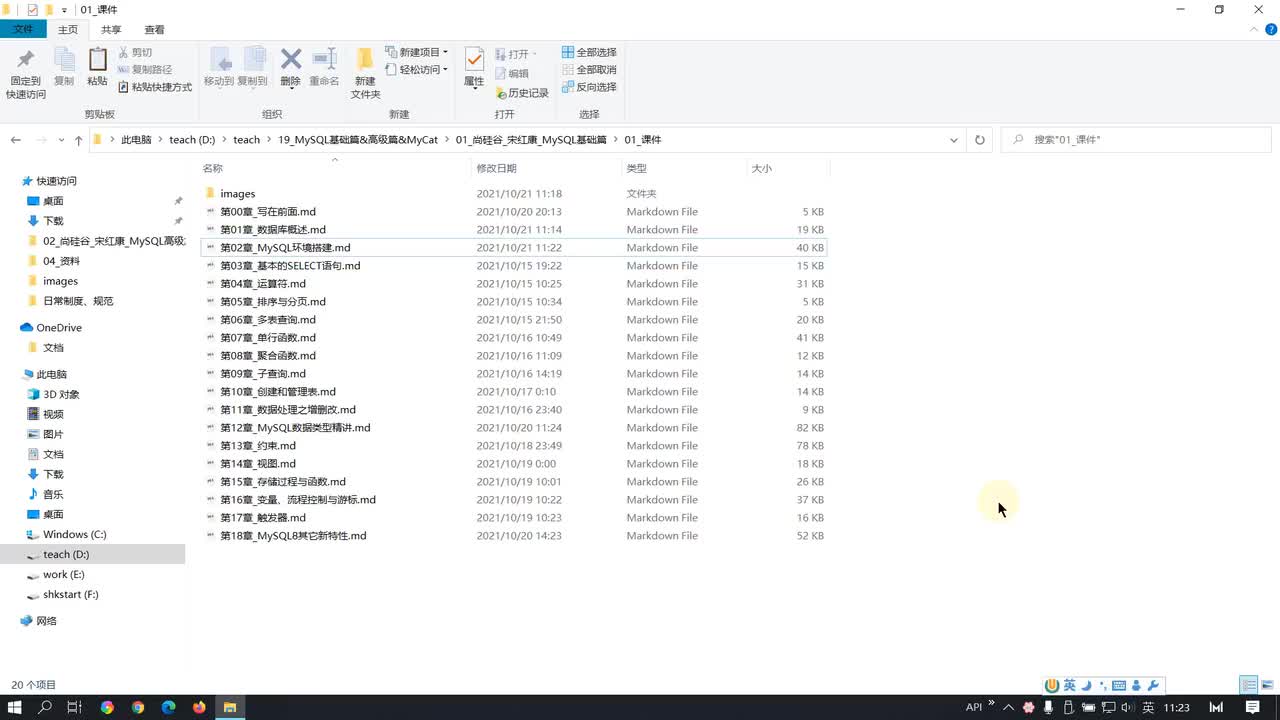
Task: Switch to the View (查看) ribbon tab
Action: click(x=155, y=30)
